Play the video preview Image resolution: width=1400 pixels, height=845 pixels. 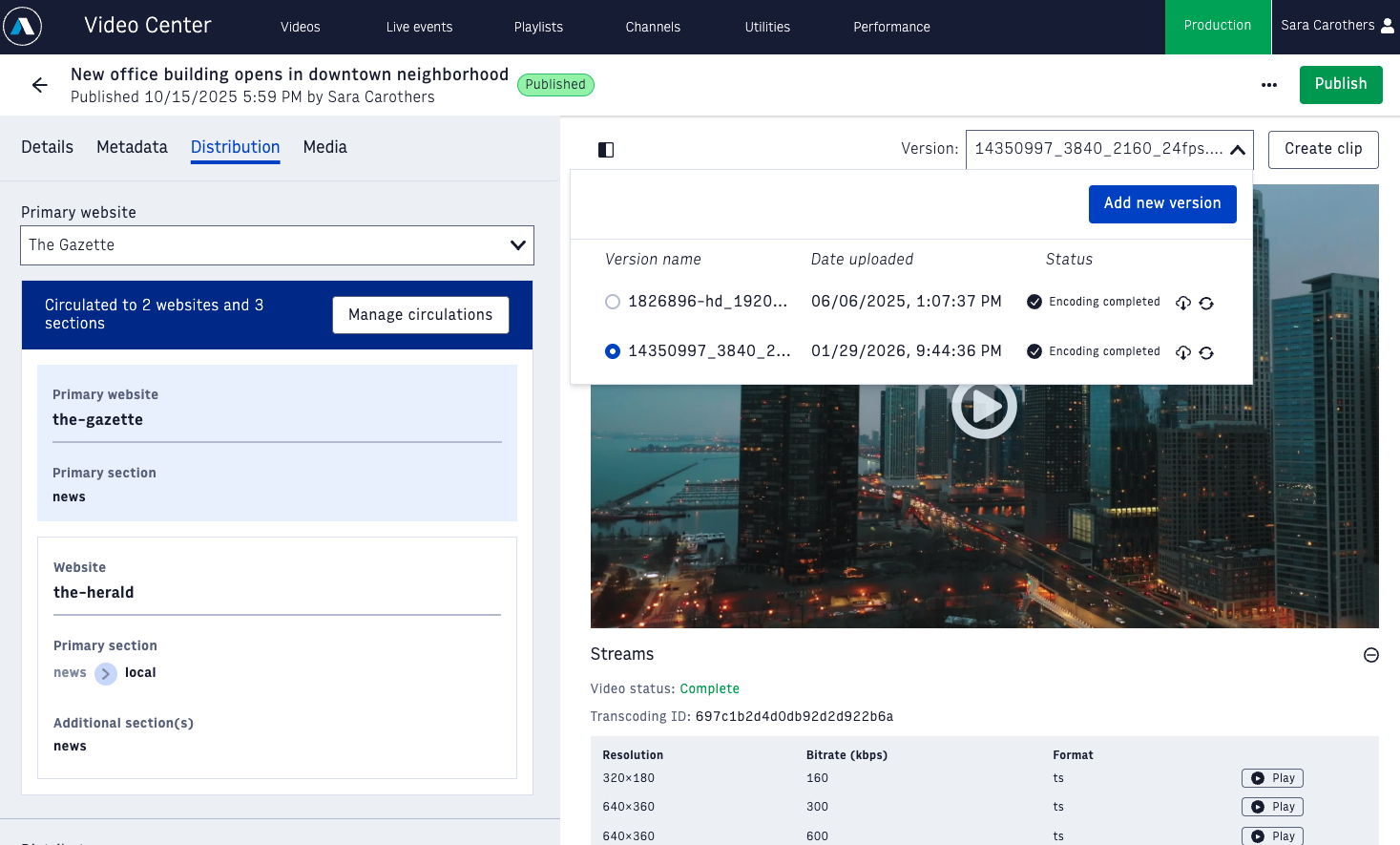984,407
